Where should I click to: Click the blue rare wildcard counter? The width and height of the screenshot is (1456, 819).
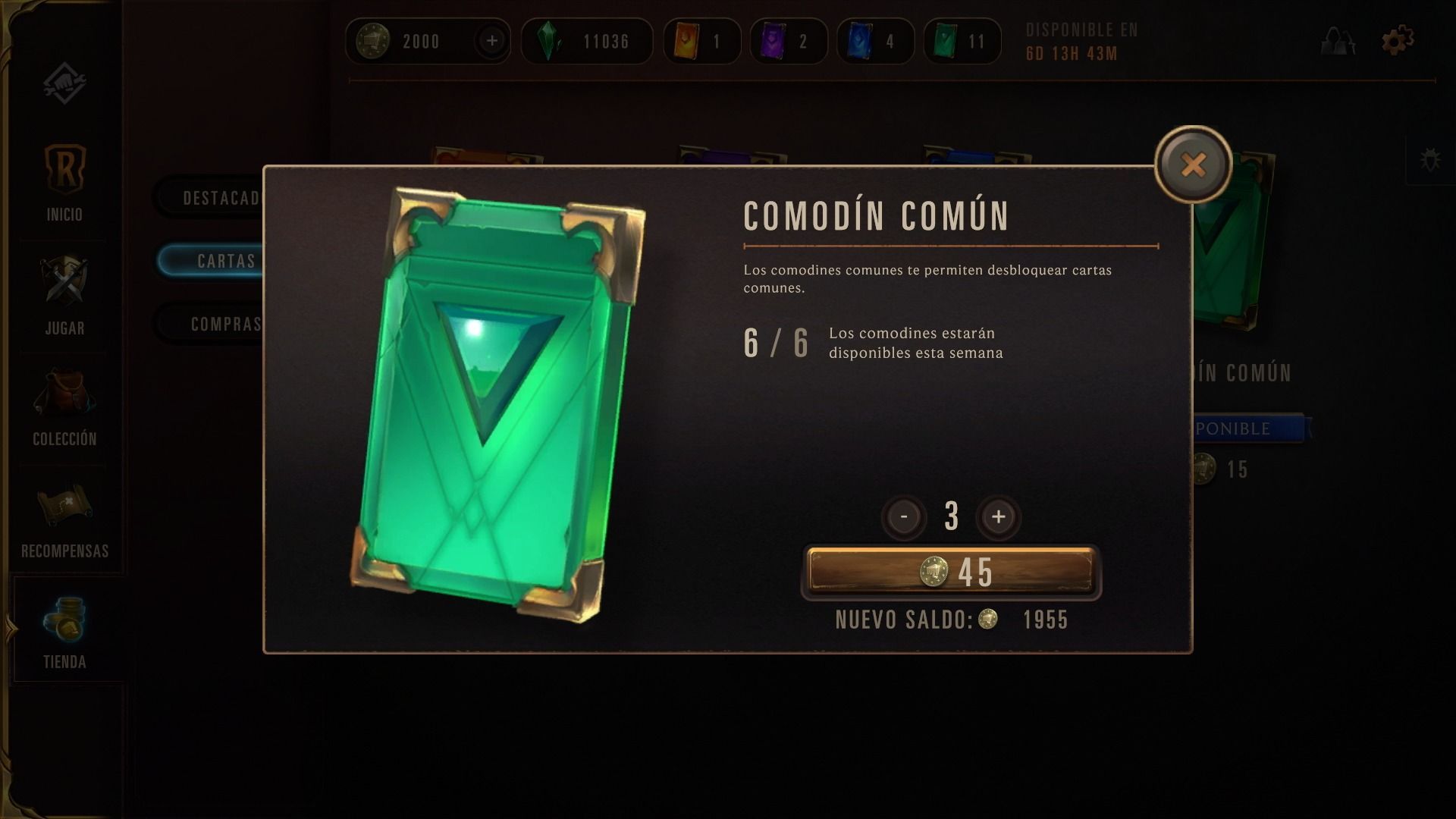point(875,41)
